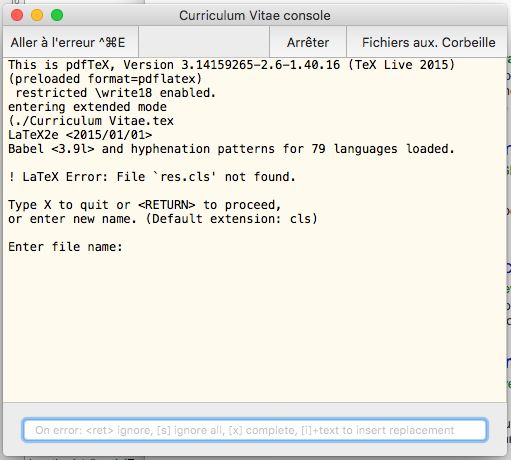Screen dimensions: 511x460
Task: Click the 'Enter file name:' prompt line
Action: pos(66,247)
